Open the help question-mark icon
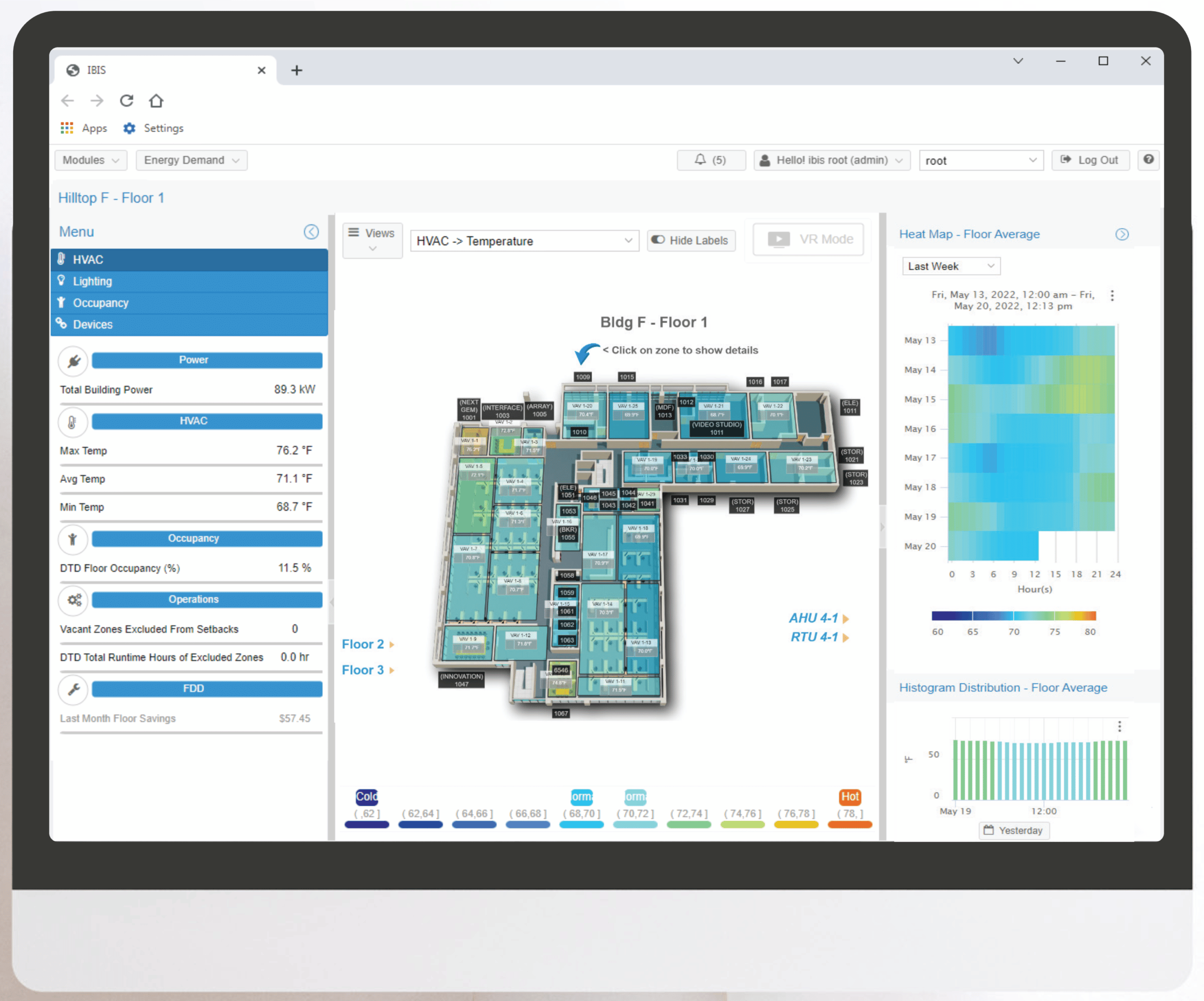 pyautogui.click(x=1149, y=160)
